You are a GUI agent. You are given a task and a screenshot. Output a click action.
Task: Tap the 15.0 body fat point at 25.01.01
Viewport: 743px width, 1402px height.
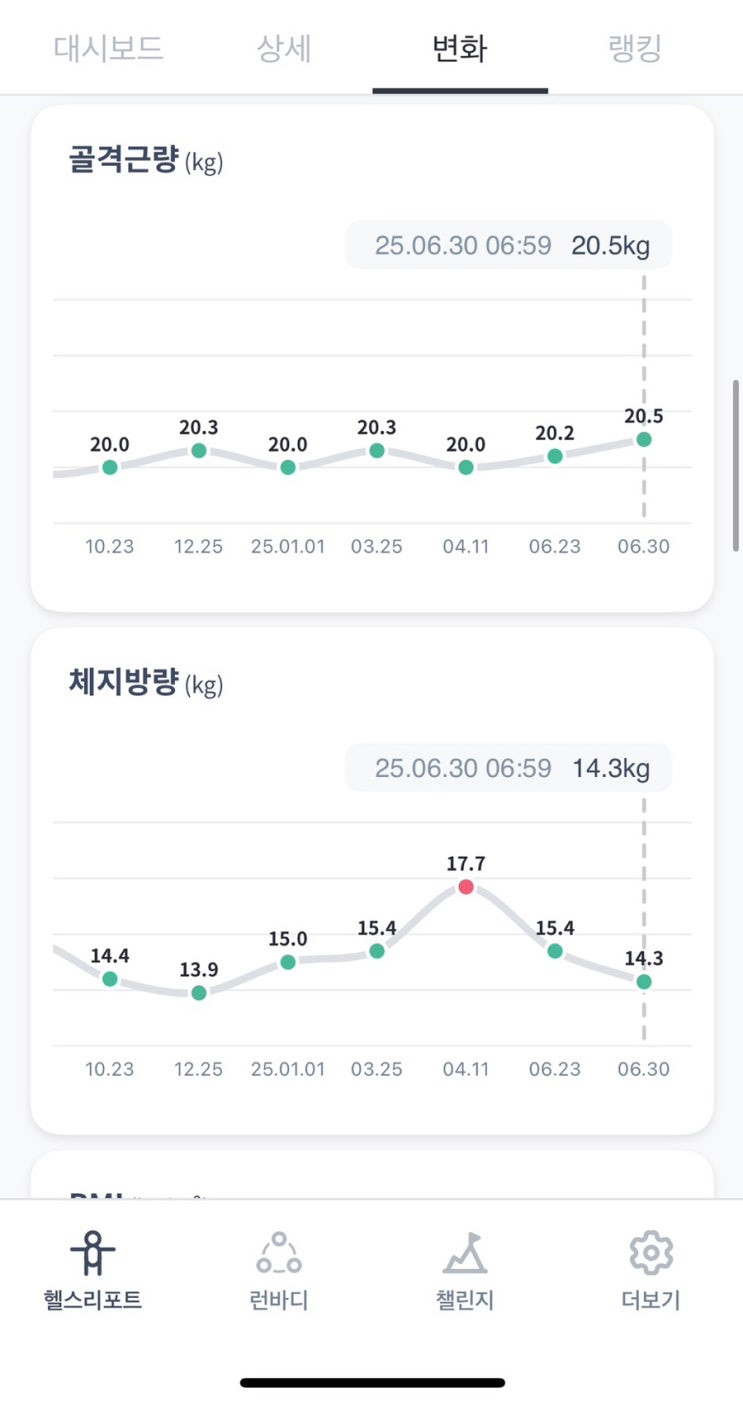click(288, 962)
